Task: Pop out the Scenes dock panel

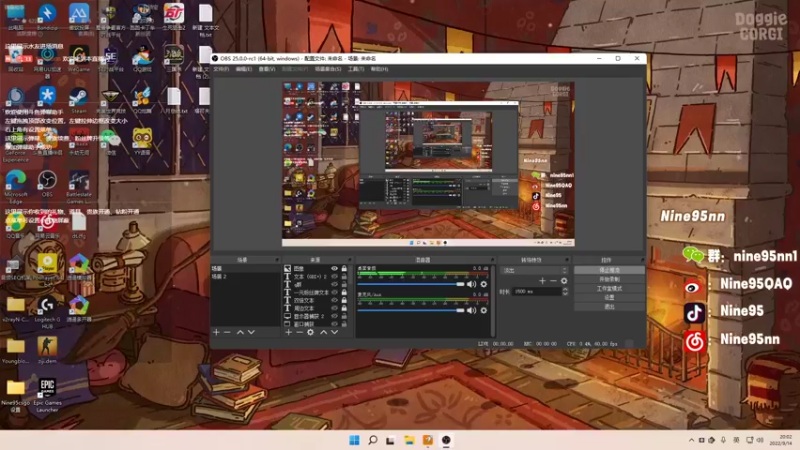Action: click(277, 260)
